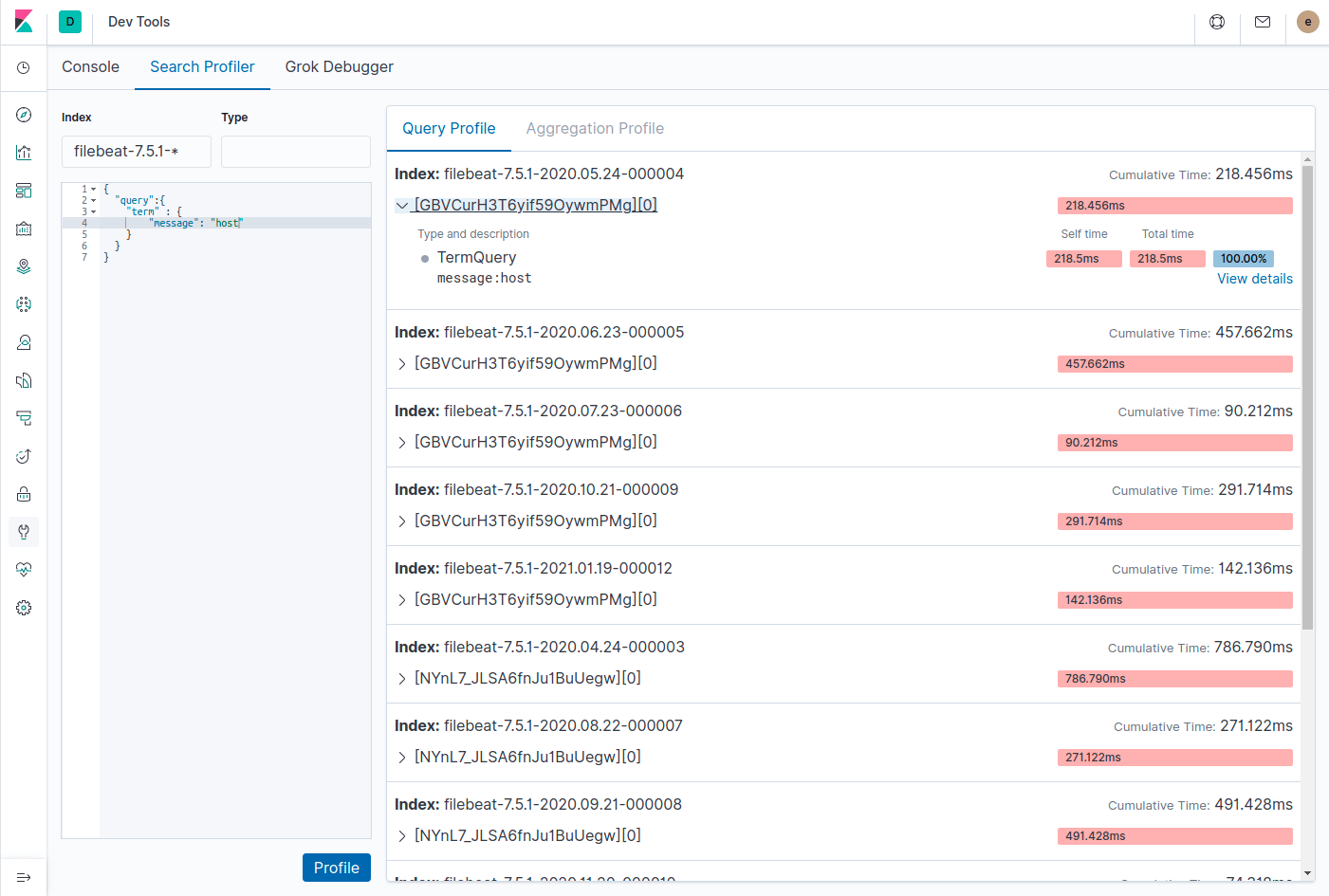The image size is (1329, 896).
Task: Open the Canvas app from the sidebar
Action: click(x=24, y=228)
